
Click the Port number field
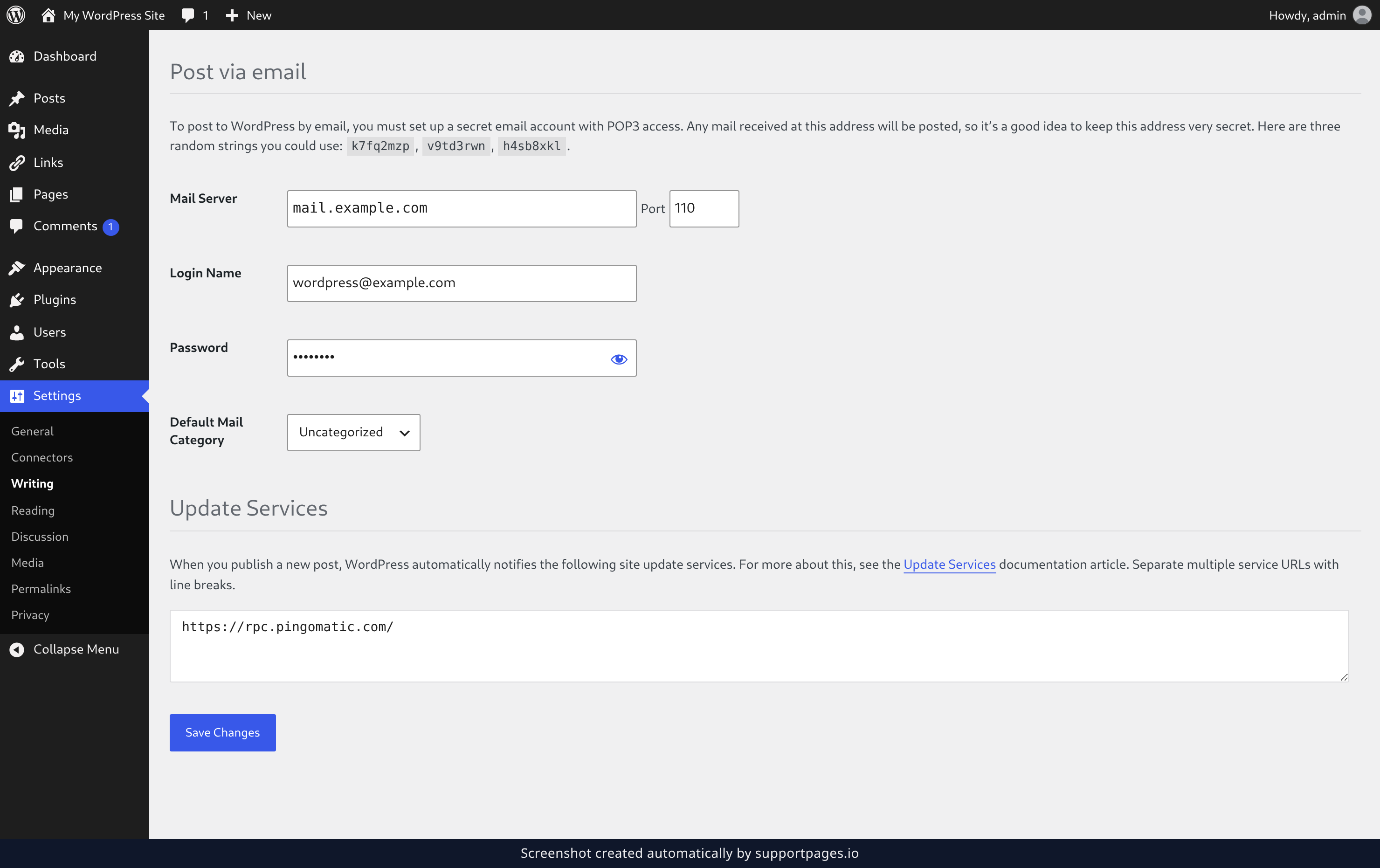point(704,208)
